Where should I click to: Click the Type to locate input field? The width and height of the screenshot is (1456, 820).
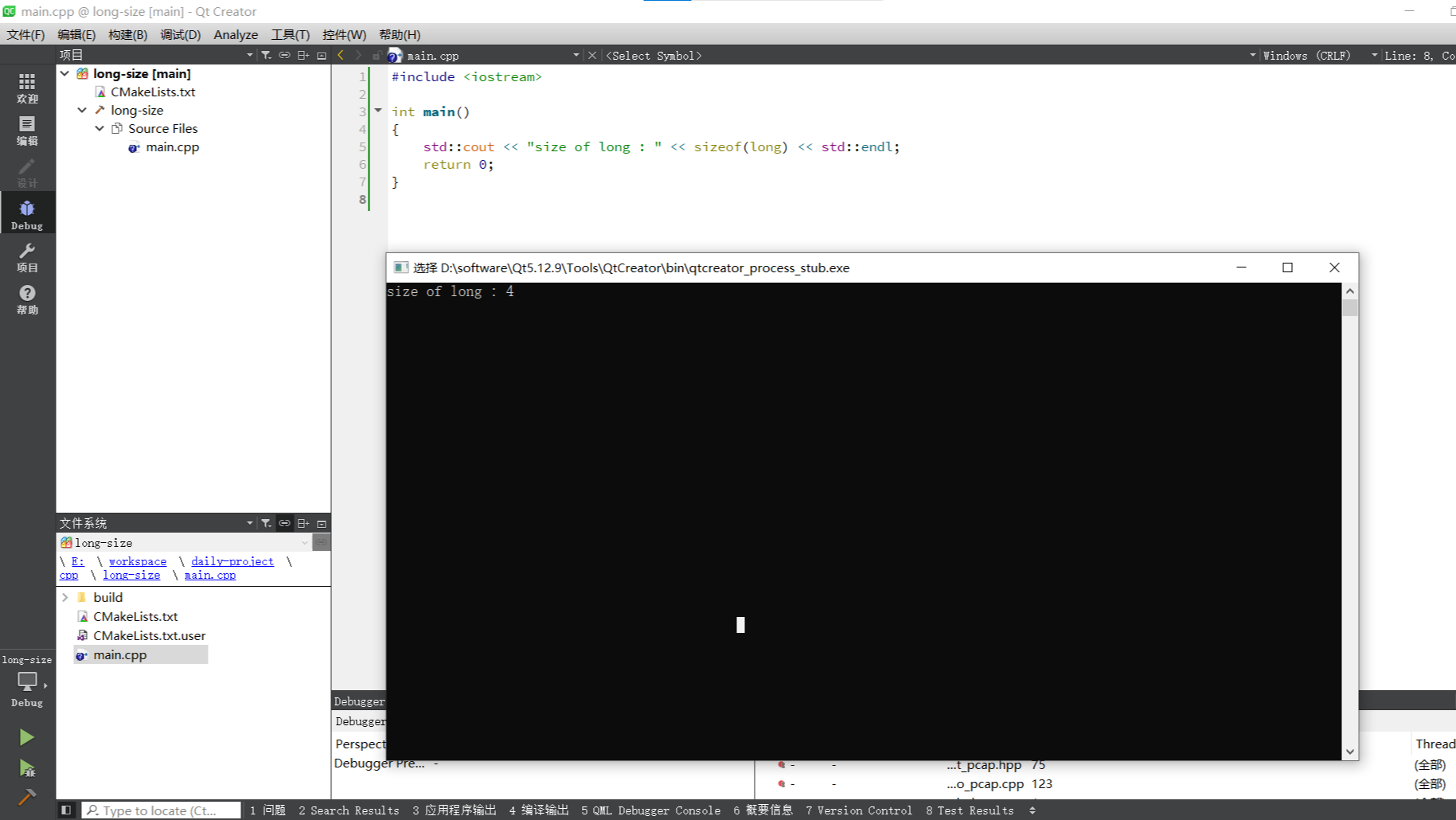point(162,810)
